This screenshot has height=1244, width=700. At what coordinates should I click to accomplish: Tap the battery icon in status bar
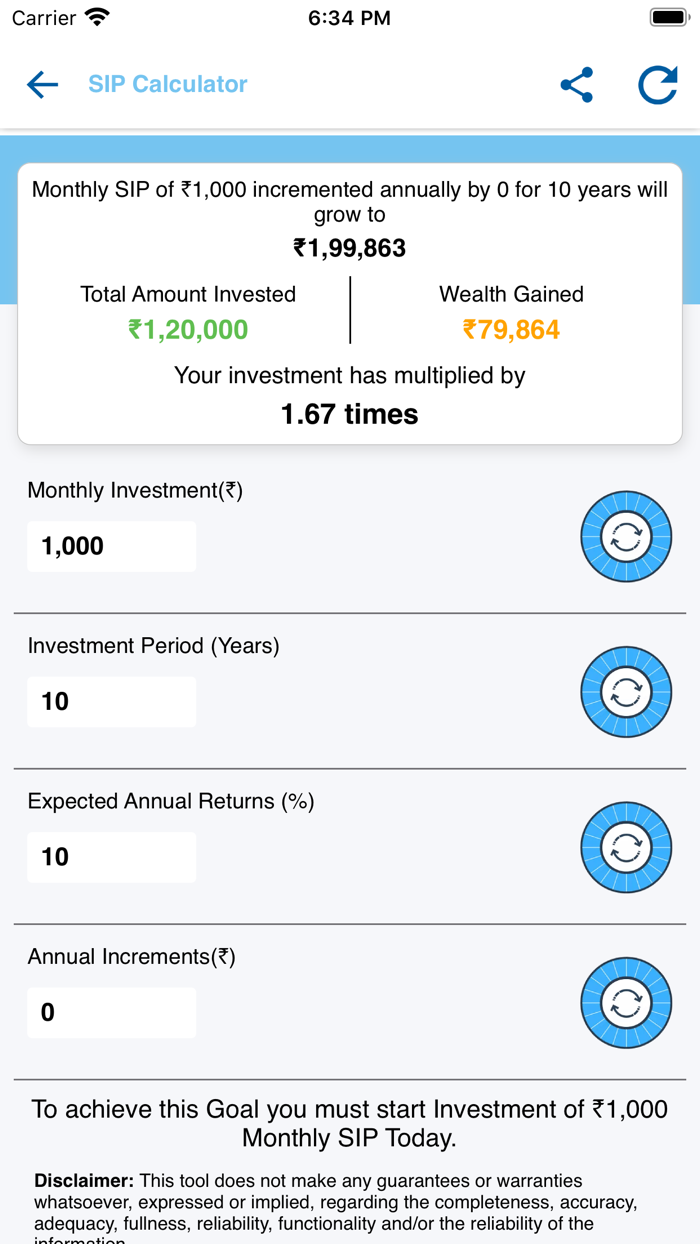point(667,18)
